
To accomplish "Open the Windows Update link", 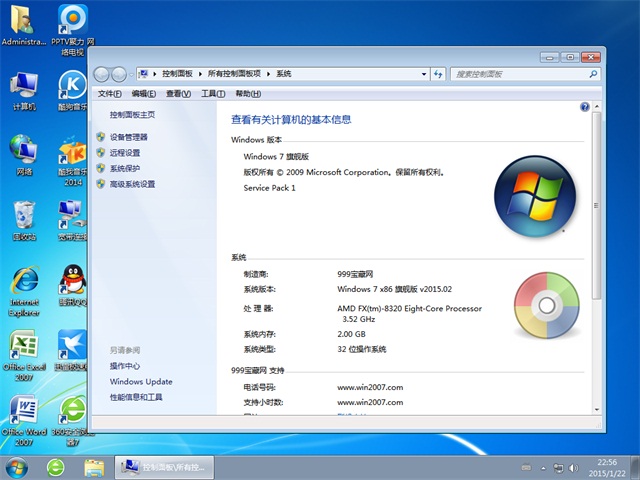I will pyautogui.click(x=141, y=382).
